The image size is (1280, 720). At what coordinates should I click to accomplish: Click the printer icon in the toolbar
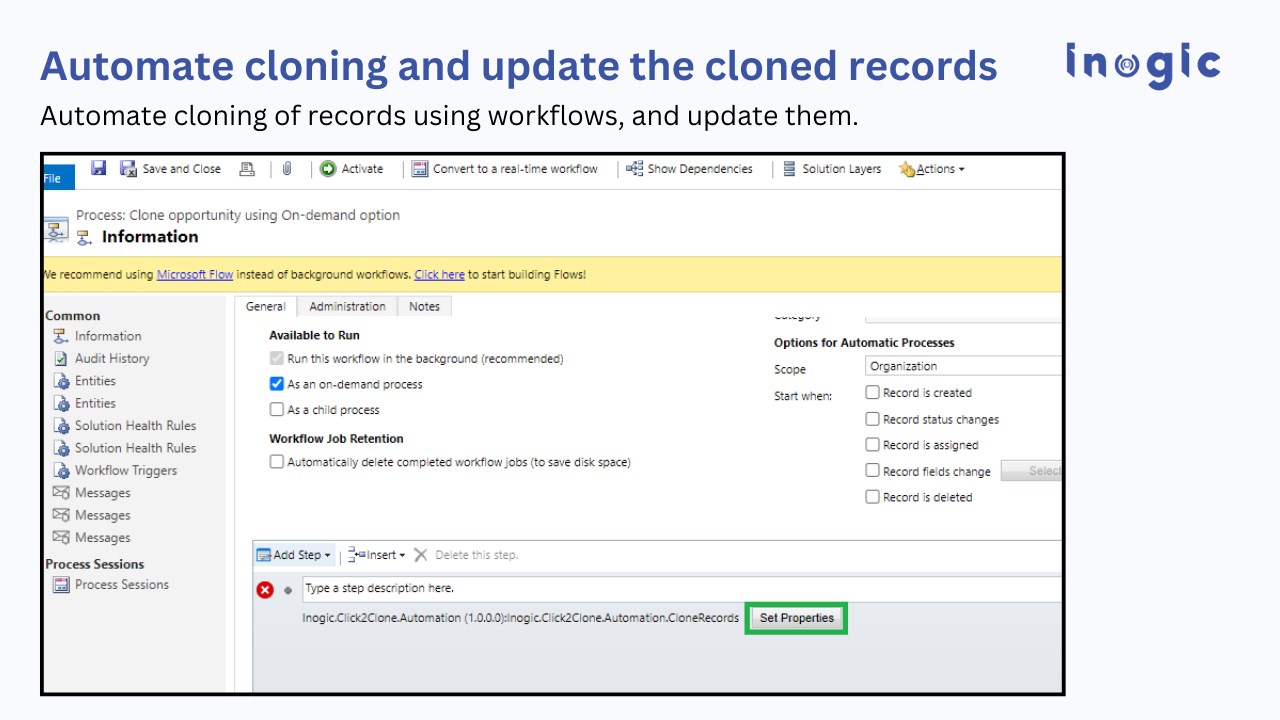[247, 169]
